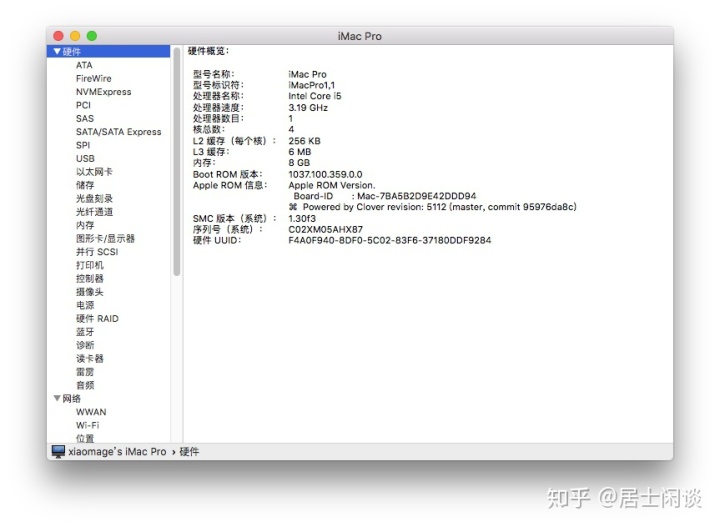Click the 8 GB memory value
Viewport: 720px width, 527px height.
pyautogui.click(x=299, y=163)
